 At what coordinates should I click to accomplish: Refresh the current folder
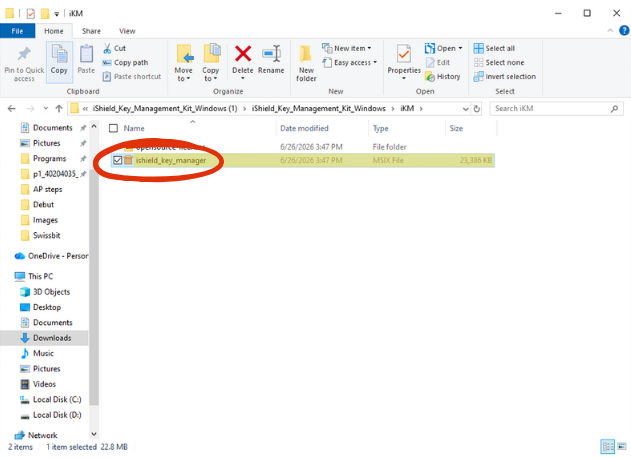click(477, 109)
